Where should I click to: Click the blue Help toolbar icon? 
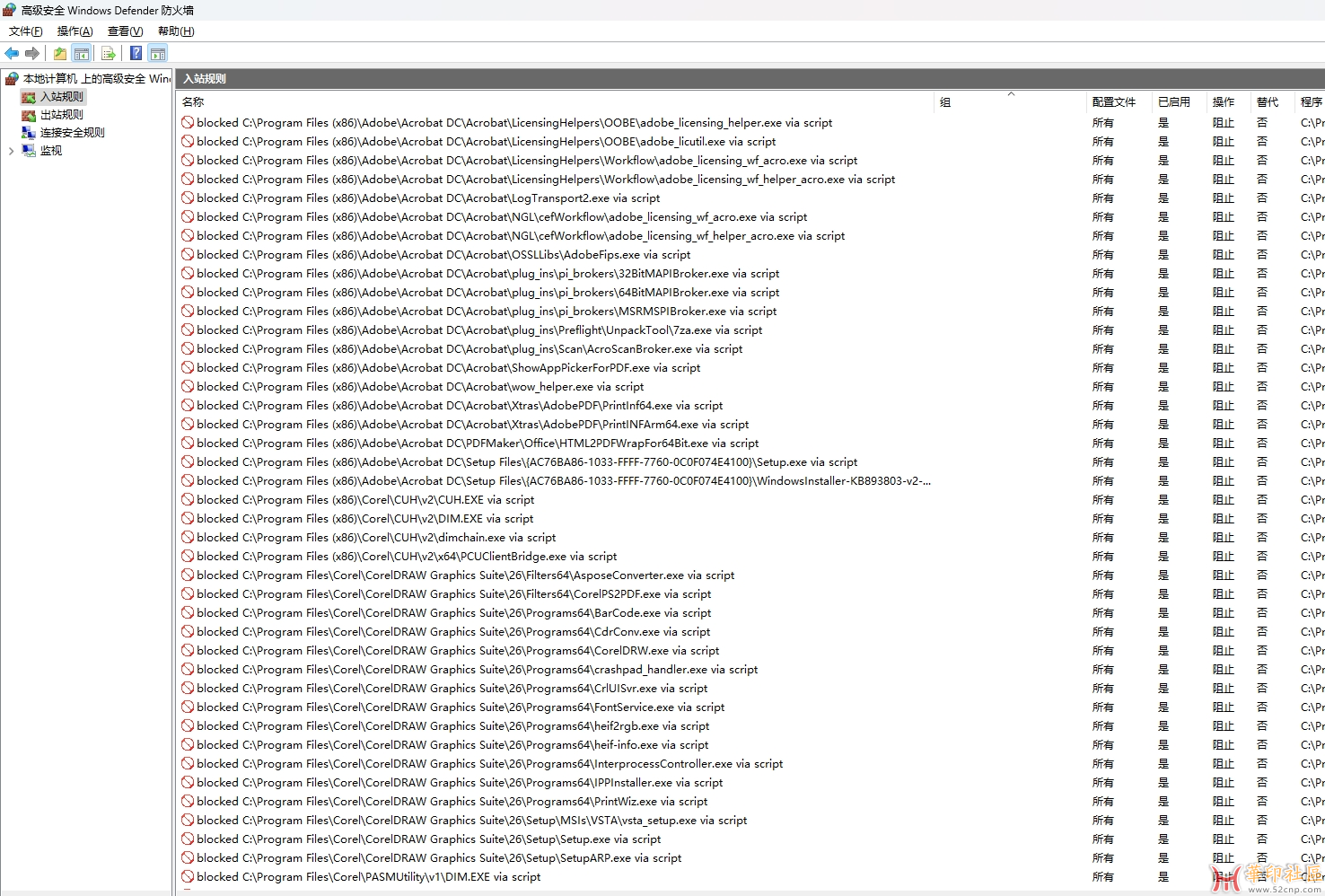(x=136, y=53)
